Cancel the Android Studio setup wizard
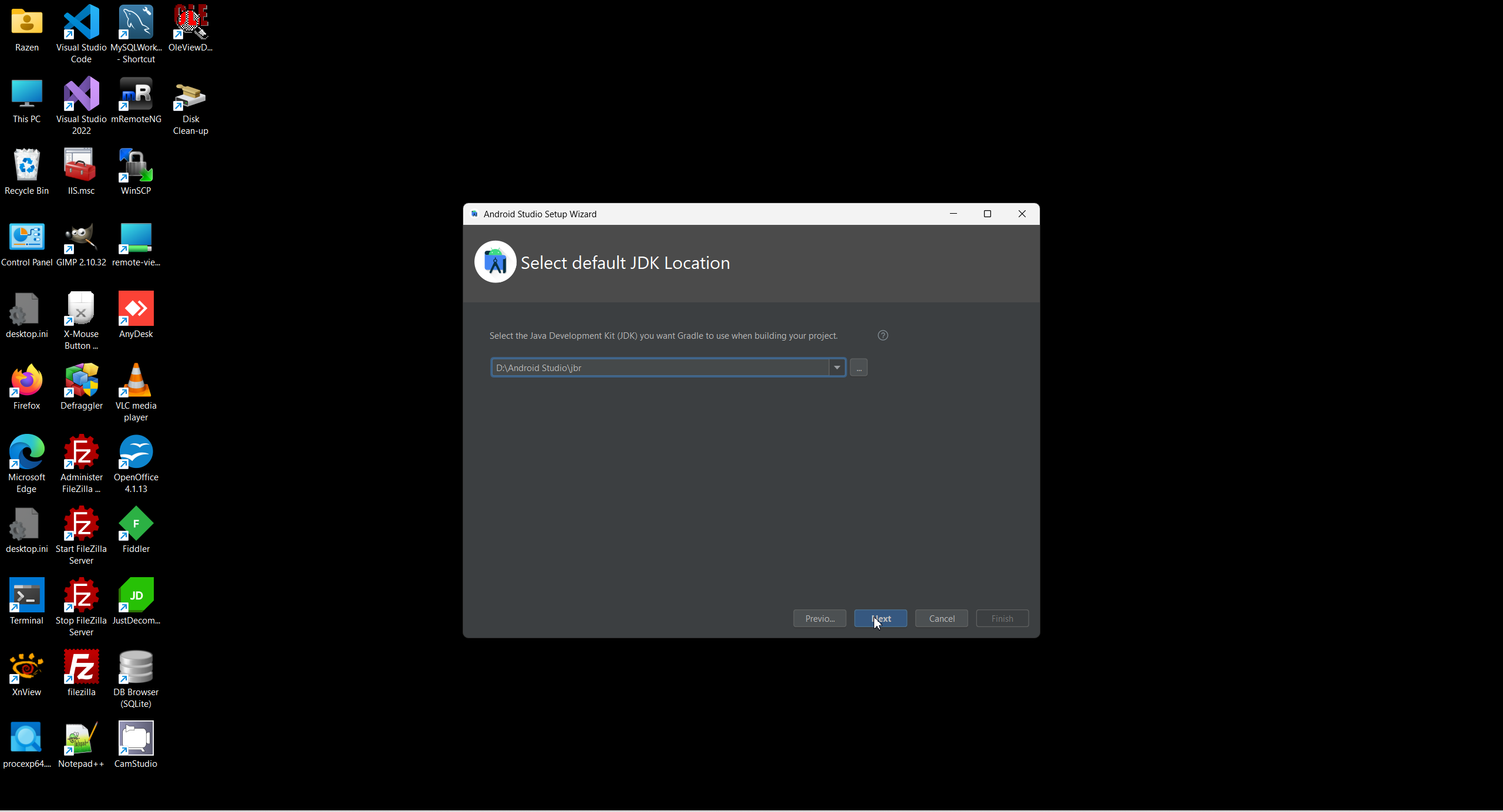The height and width of the screenshot is (812, 1503). click(941, 618)
